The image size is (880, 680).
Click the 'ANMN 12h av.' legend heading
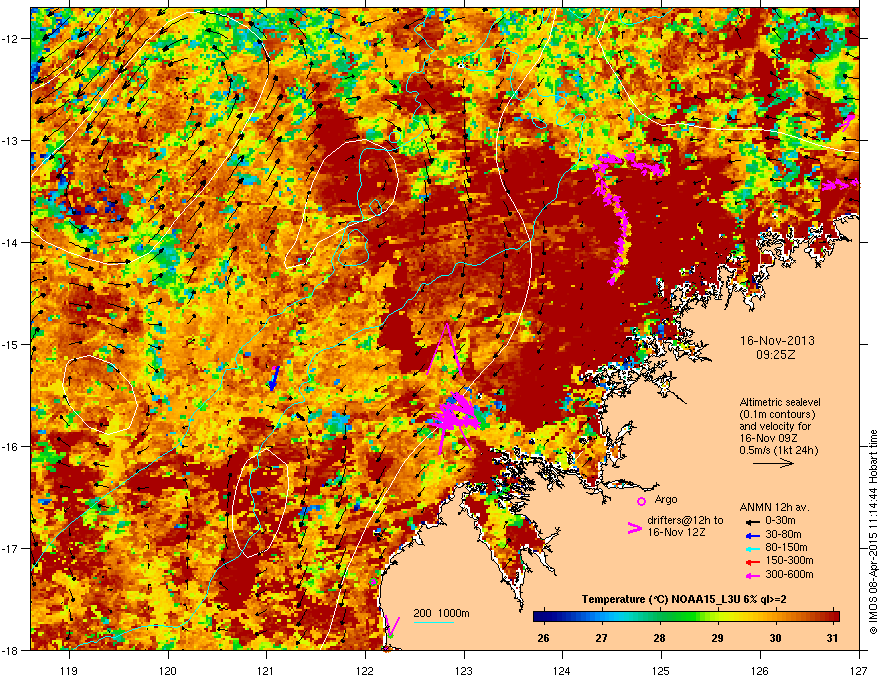(x=774, y=507)
